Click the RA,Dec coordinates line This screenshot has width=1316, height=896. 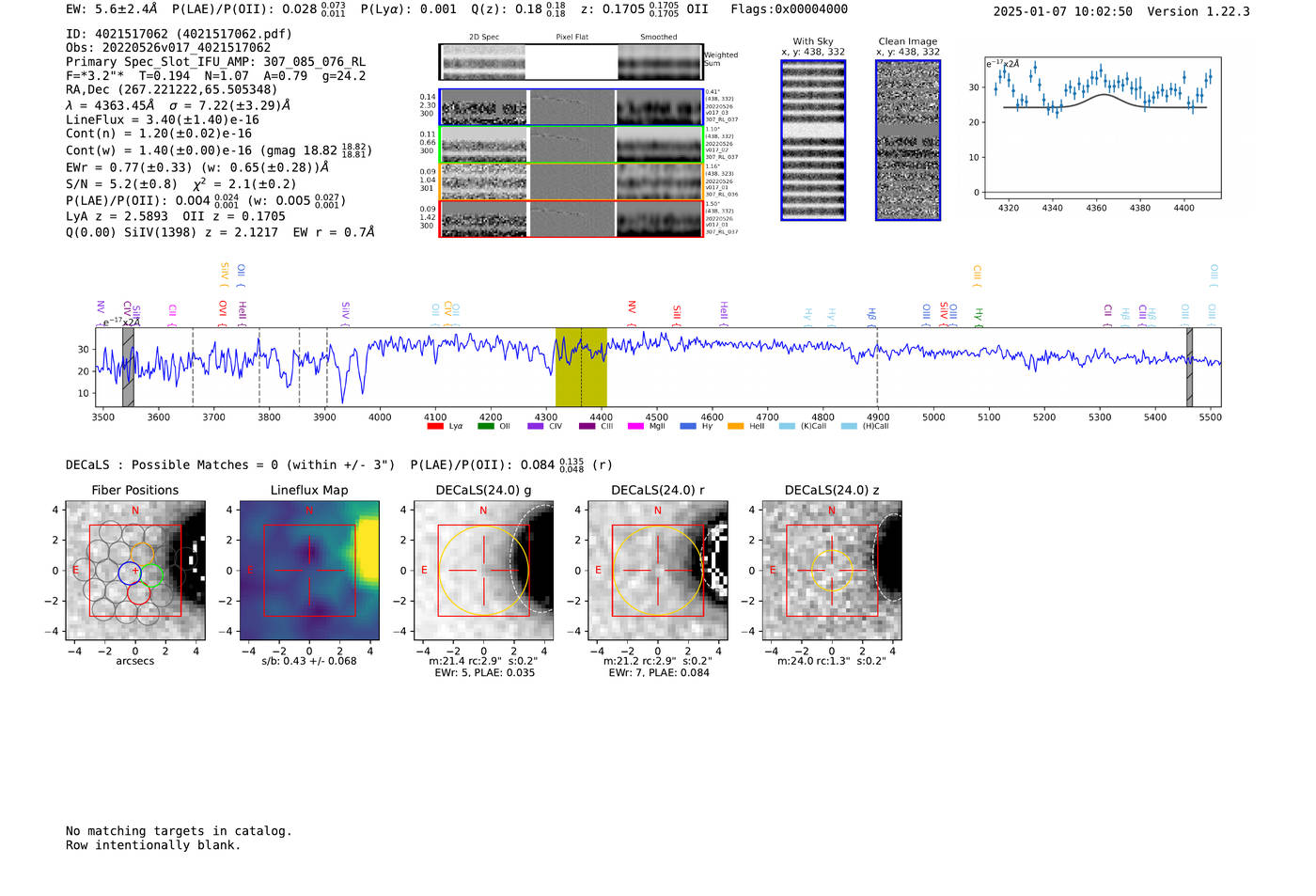tap(172, 90)
